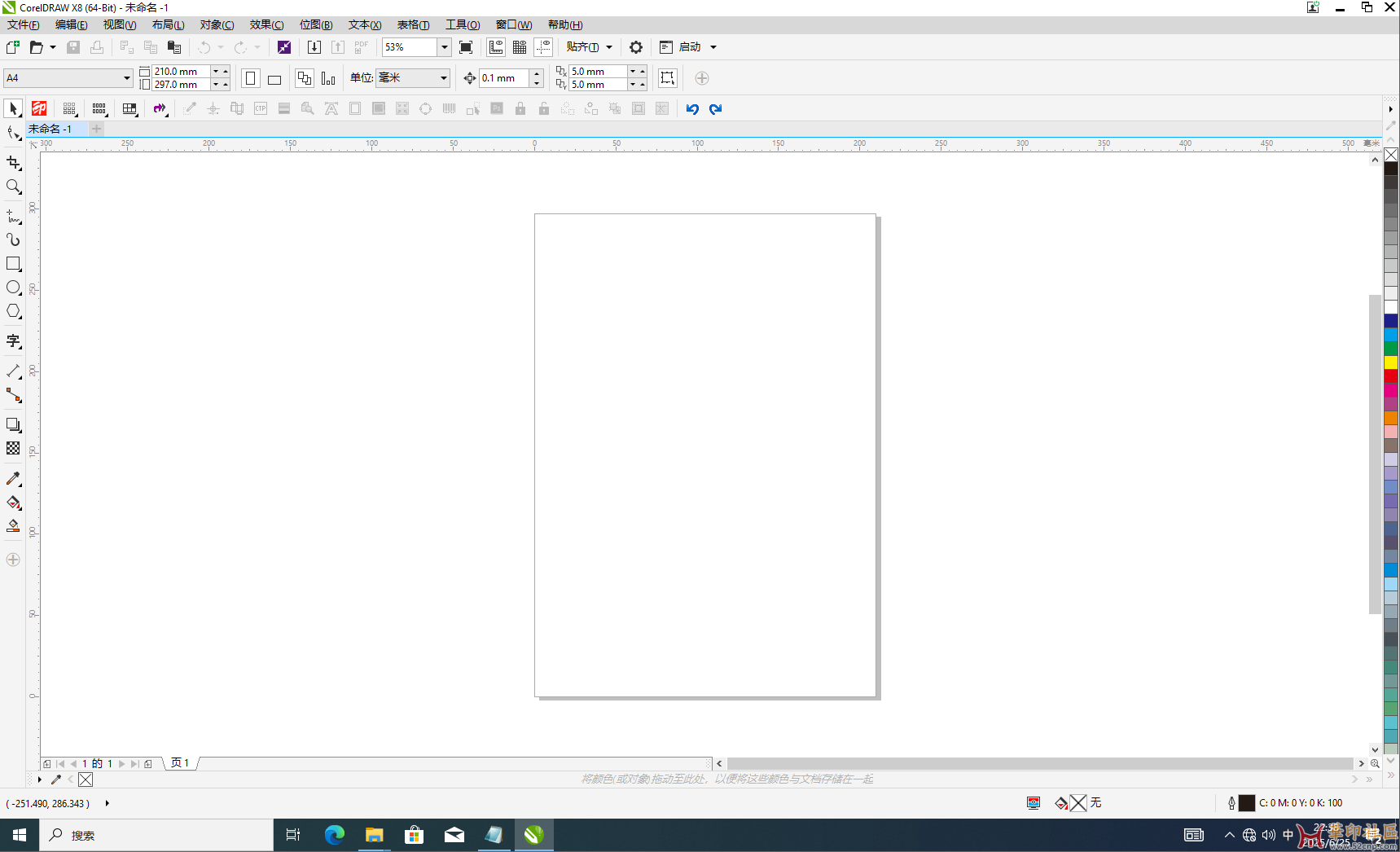Click the red color swatch in palette
1400x852 pixels.
[1391, 376]
